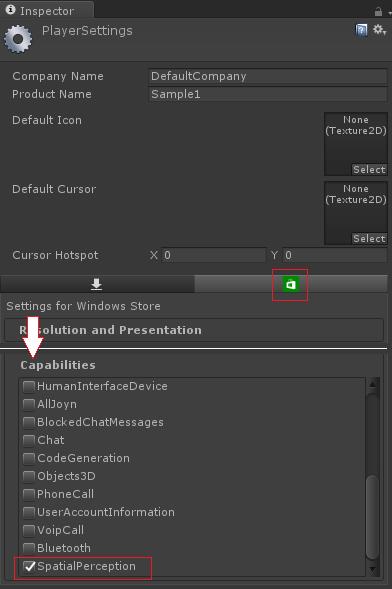Select the Windows Store platform tab
The image size is (392, 589).
291,284
